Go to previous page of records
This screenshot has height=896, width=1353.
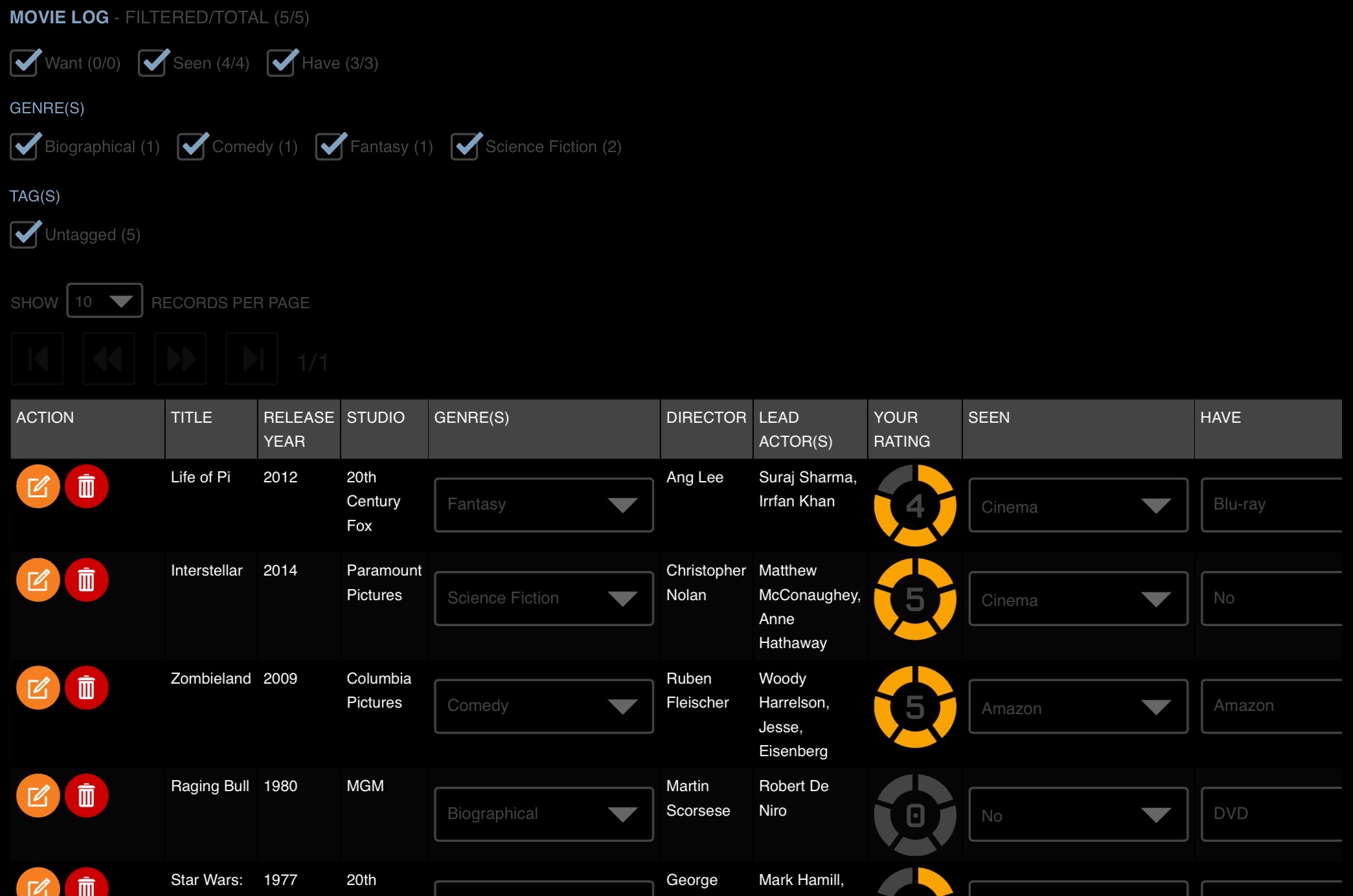click(x=109, y=359)
